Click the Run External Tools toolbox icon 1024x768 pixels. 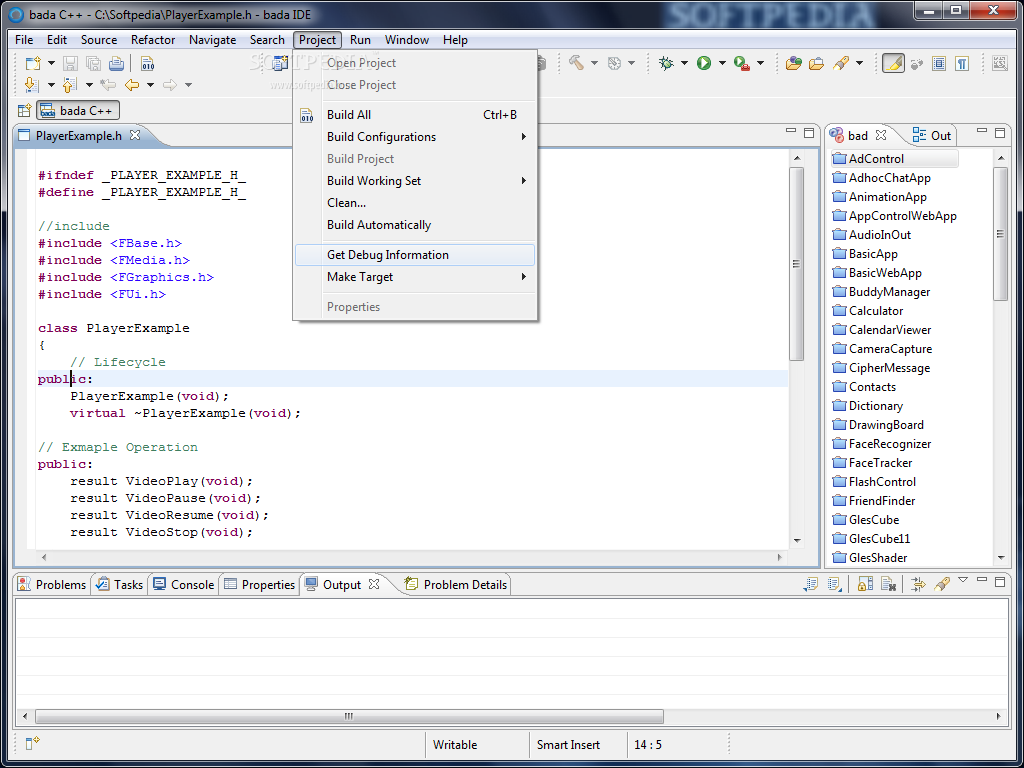tap(741, 63)
